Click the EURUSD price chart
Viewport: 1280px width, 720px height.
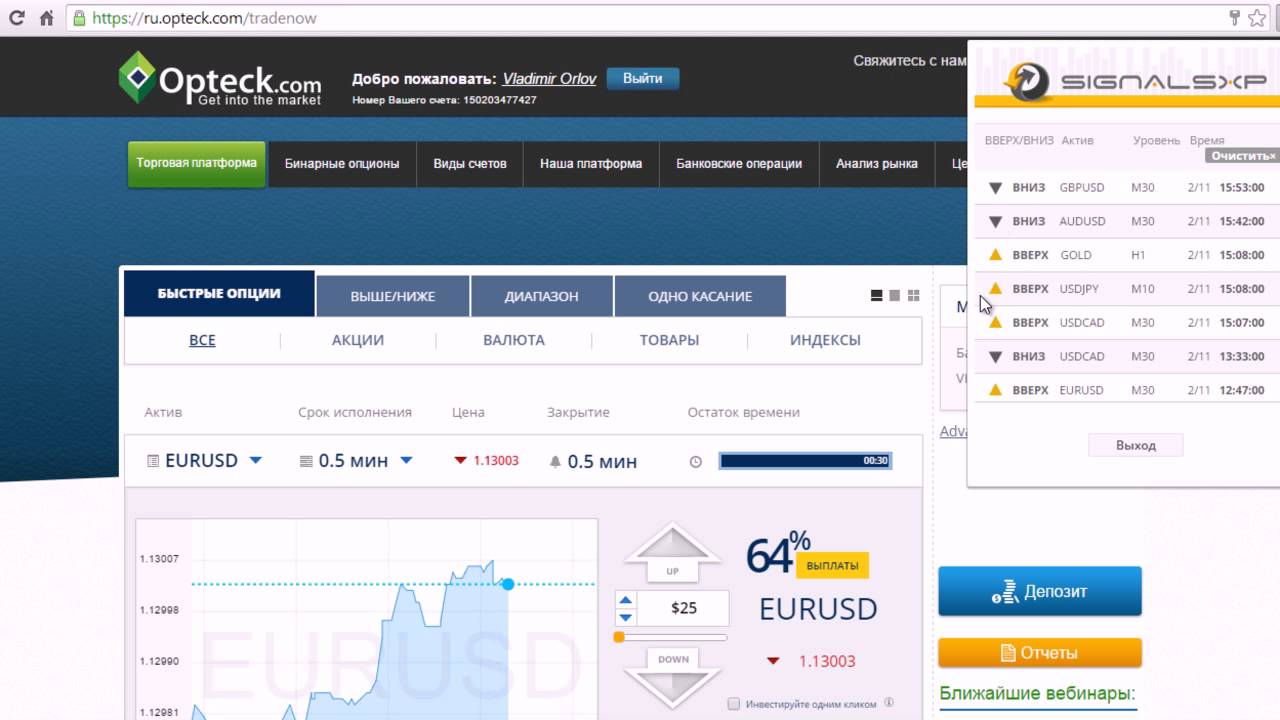366,619
